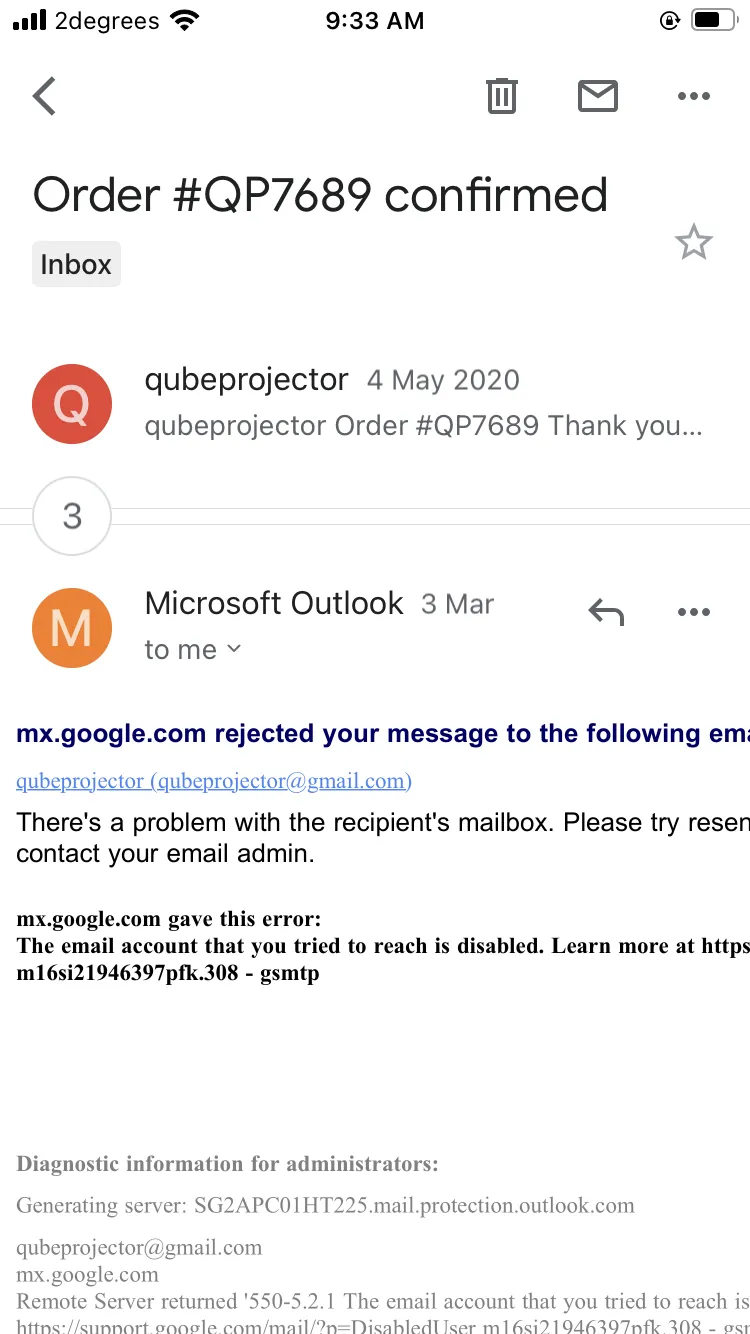Expand the 'to me' recipient details
Image resolution: width=750 pixels, height=1334 pixels.
pyautogui.click(x=193, y=650)
